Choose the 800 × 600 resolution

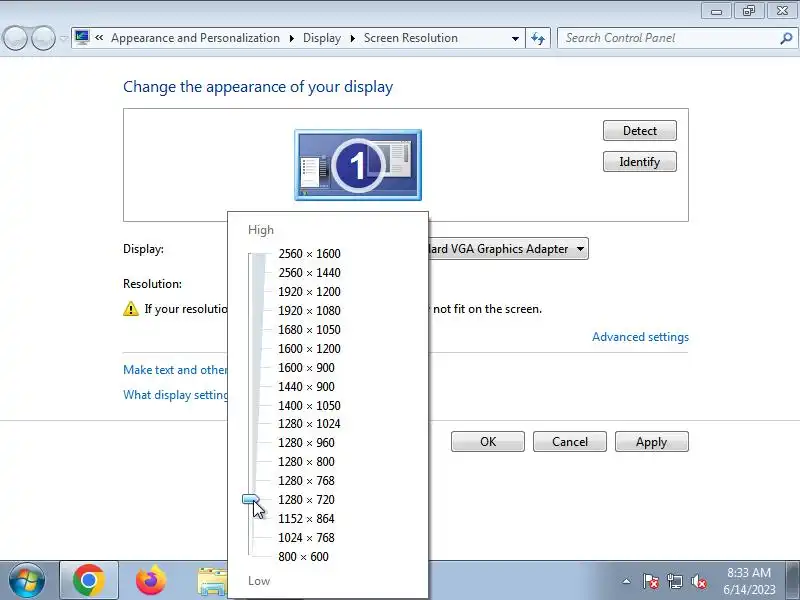coord(304,557)
